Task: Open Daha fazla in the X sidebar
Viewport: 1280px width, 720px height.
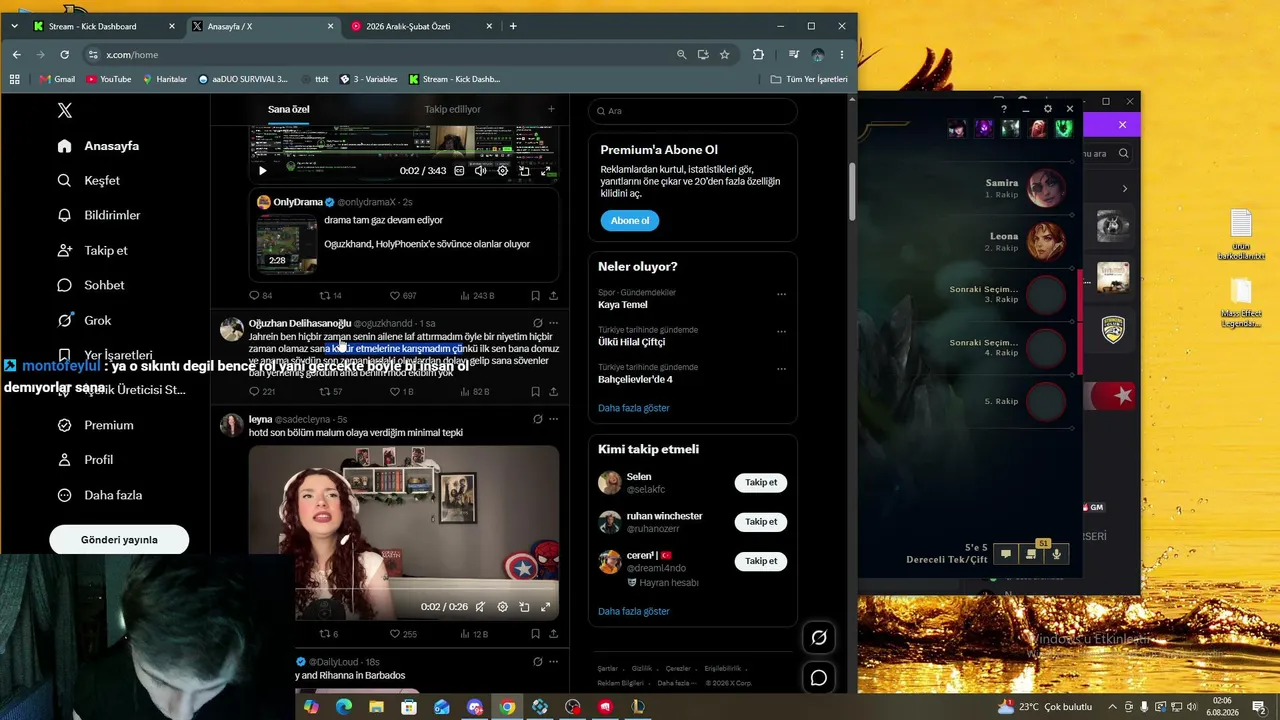Action: [x=100, y=496]
